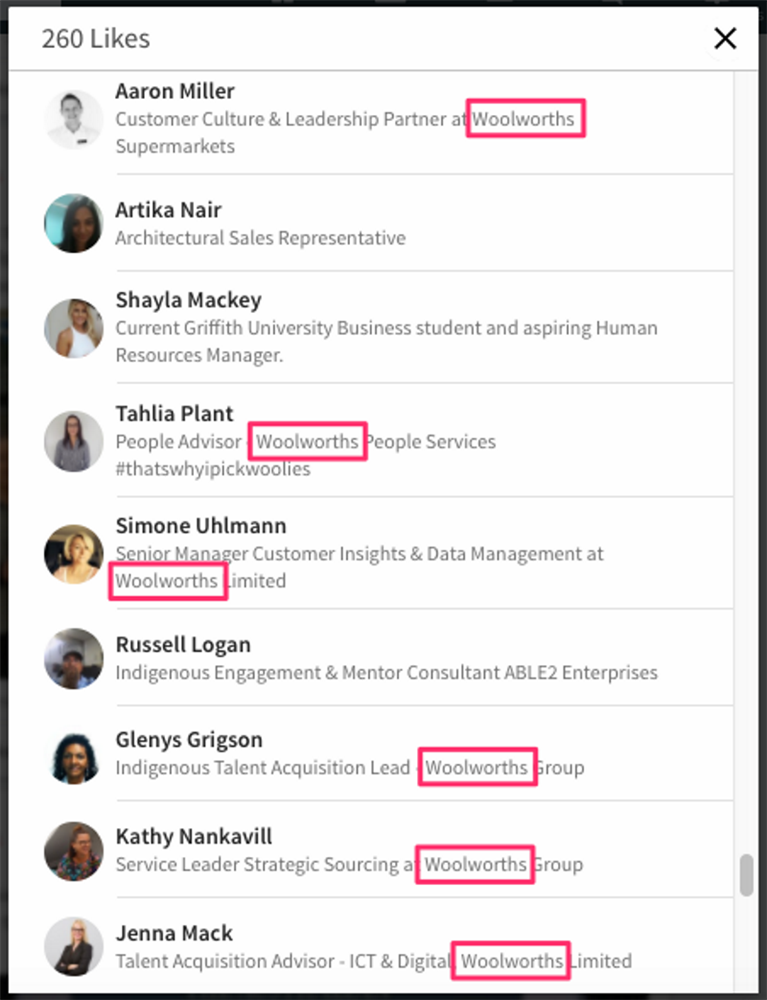Click Artika Nair's avatar photo
The width and height of the screenshot is (767, 1000).
74,223
